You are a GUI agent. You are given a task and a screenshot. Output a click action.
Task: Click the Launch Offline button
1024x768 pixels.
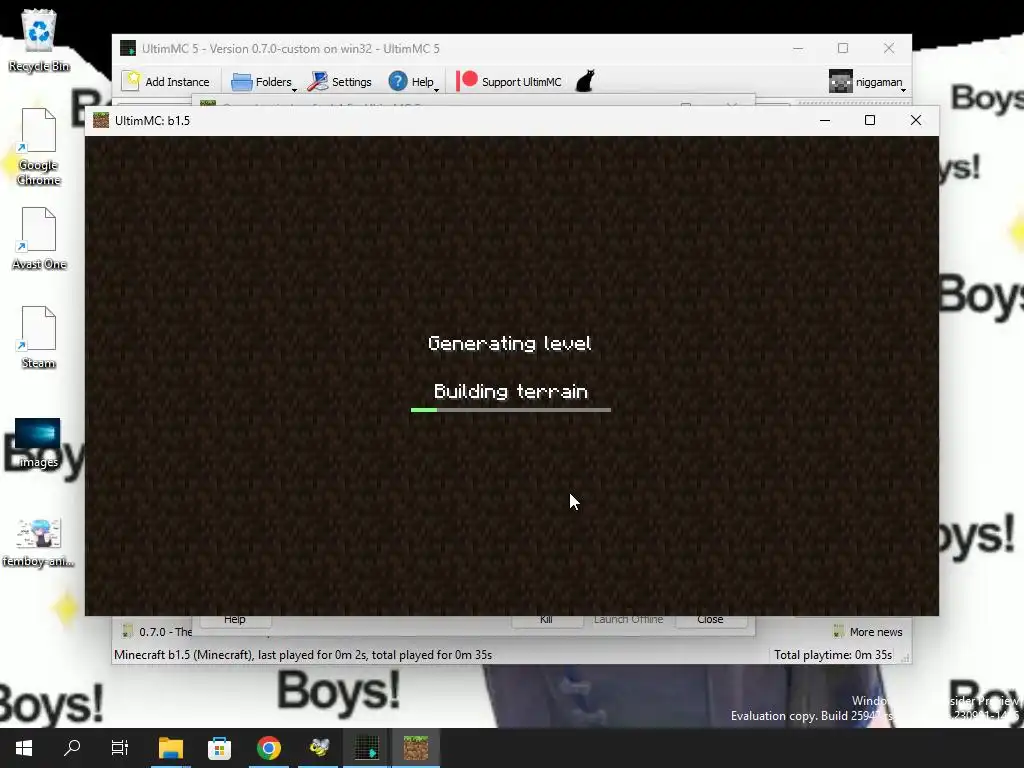(x=628, y=620)
